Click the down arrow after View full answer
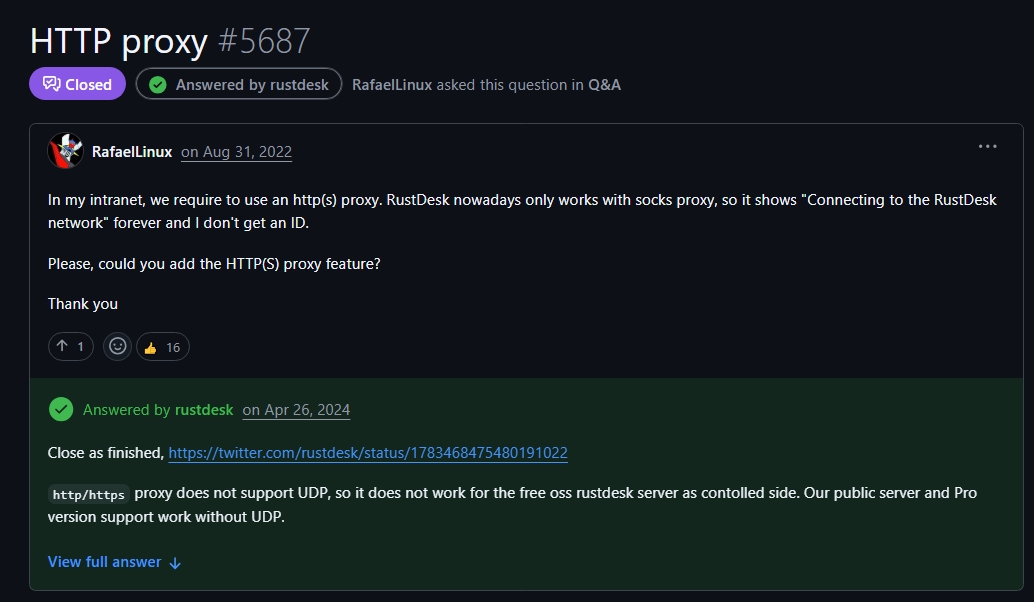1034x602 pixels. click(175, 563)
